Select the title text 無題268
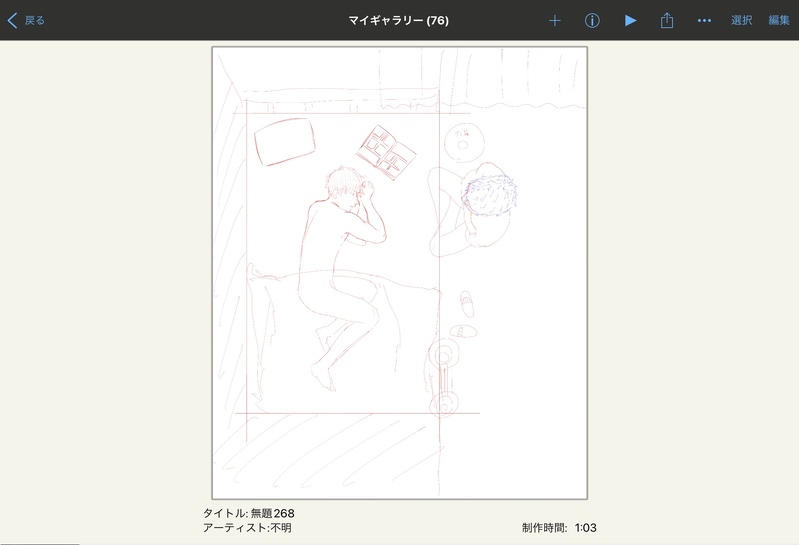 pos(273,513)
